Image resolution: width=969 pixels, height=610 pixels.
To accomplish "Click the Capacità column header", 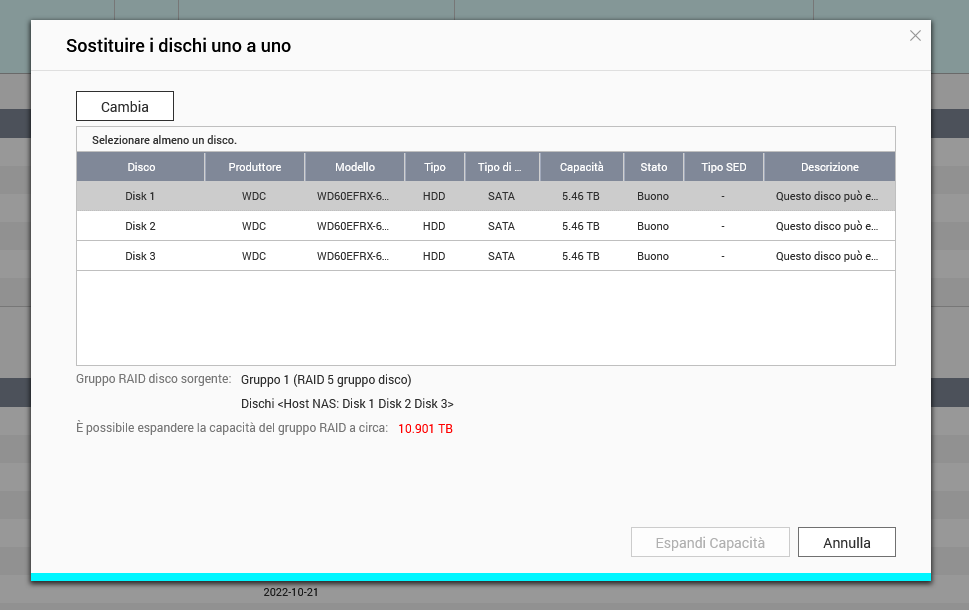I will pyautogui.click(x=581, y=167).
